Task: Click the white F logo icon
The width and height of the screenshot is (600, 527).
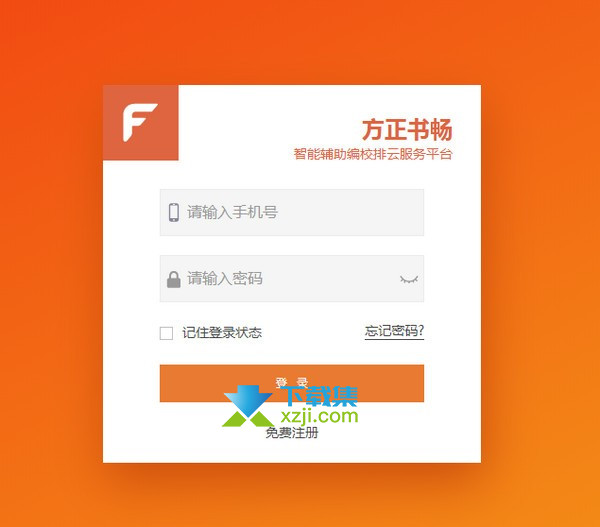Action: [139, 122]
